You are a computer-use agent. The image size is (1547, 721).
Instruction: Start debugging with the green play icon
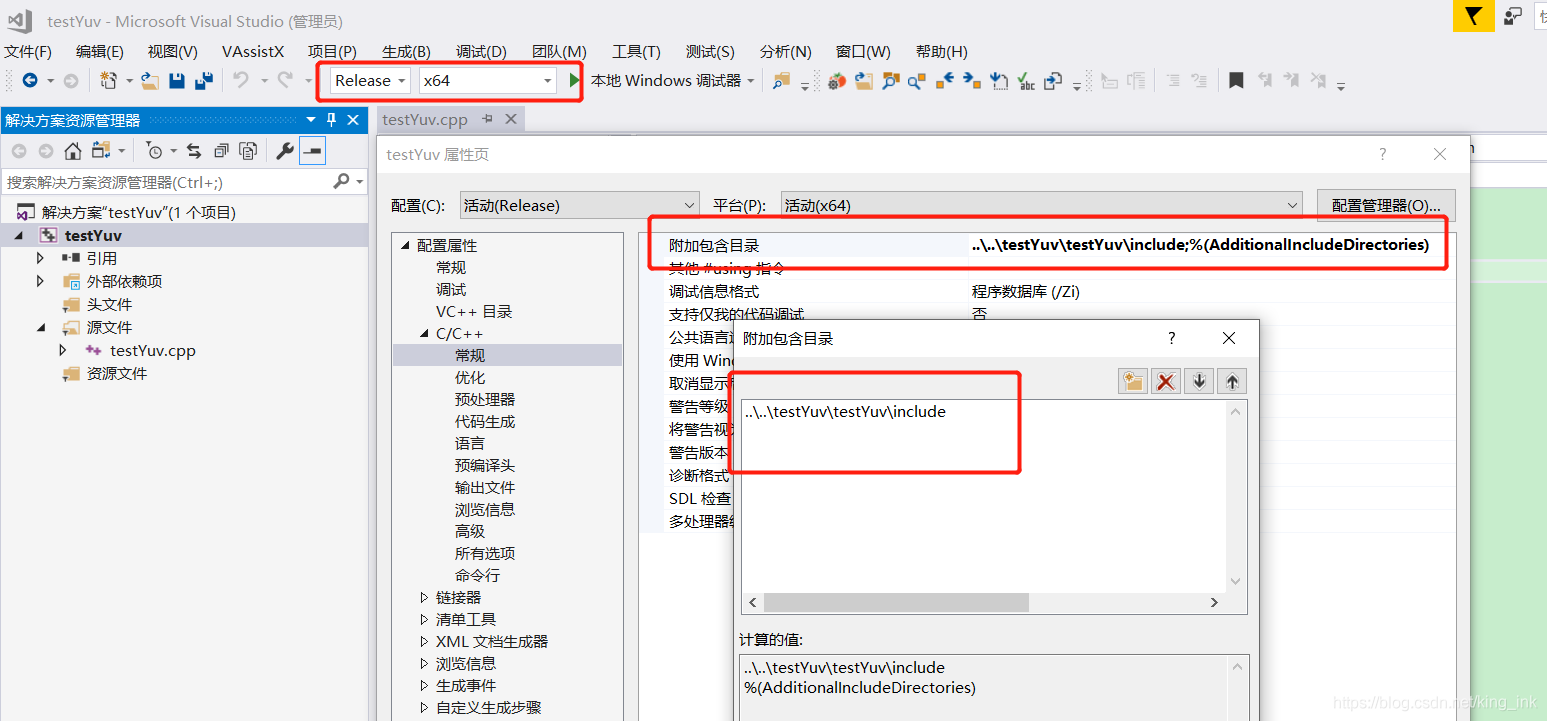click(574, 80)
